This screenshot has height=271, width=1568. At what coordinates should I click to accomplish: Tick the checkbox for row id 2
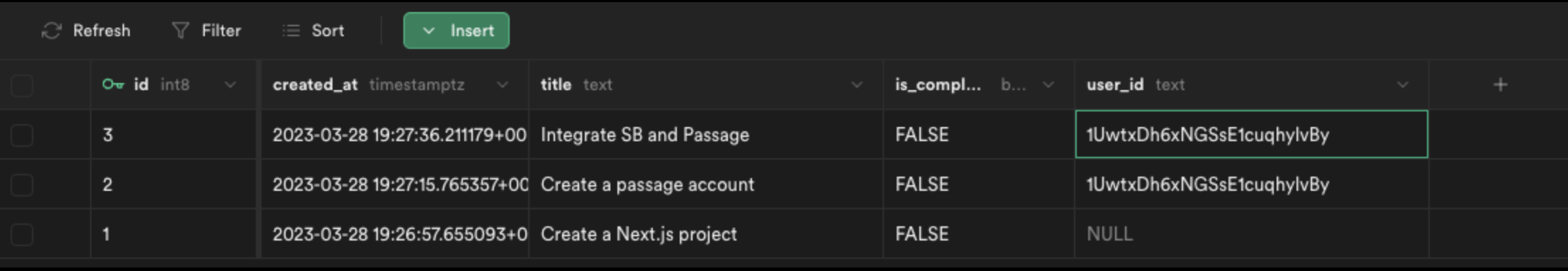pyautogui.click(x=22, y=184)
